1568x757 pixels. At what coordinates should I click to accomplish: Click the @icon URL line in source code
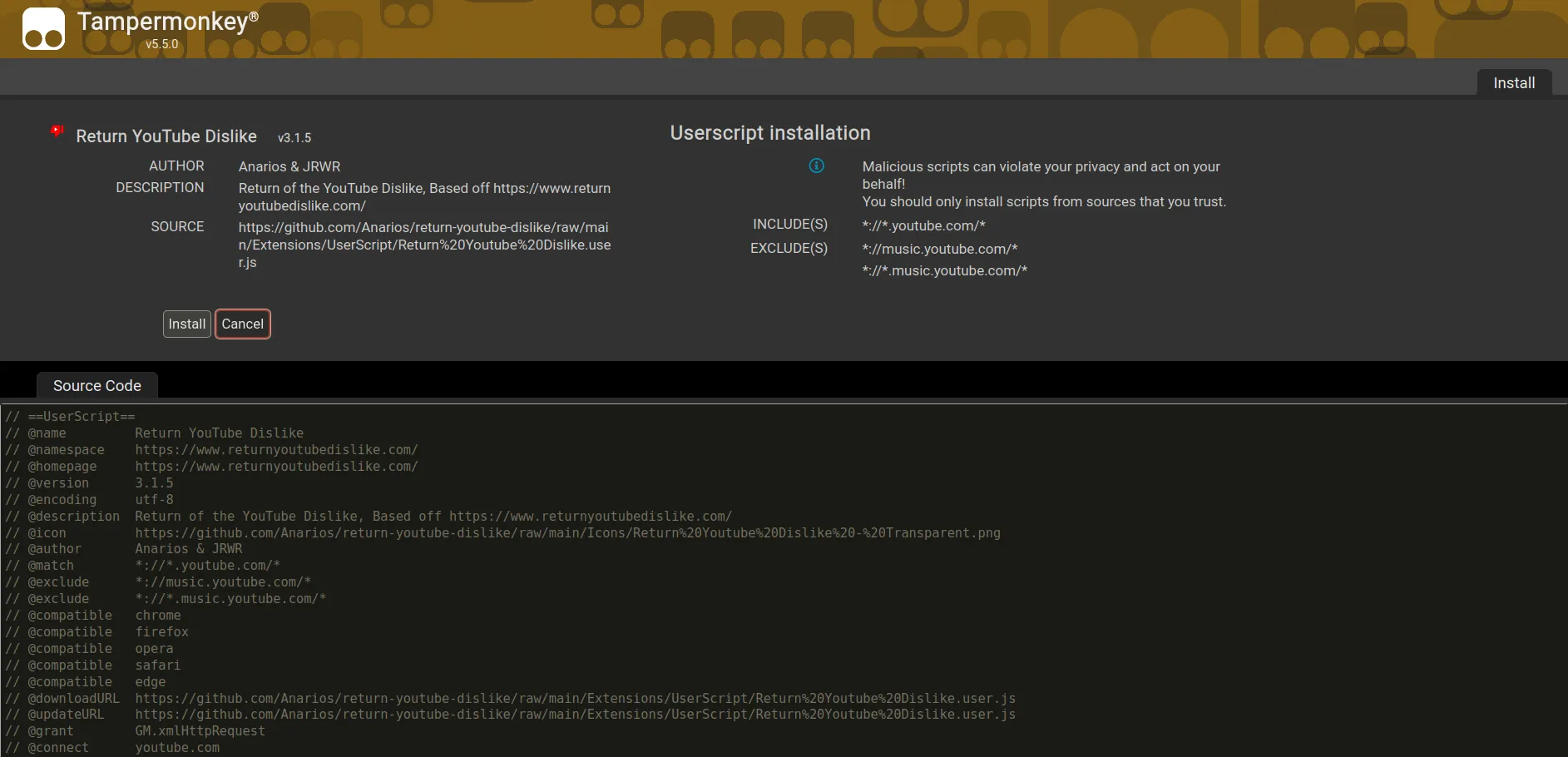[x=502, y=533]
